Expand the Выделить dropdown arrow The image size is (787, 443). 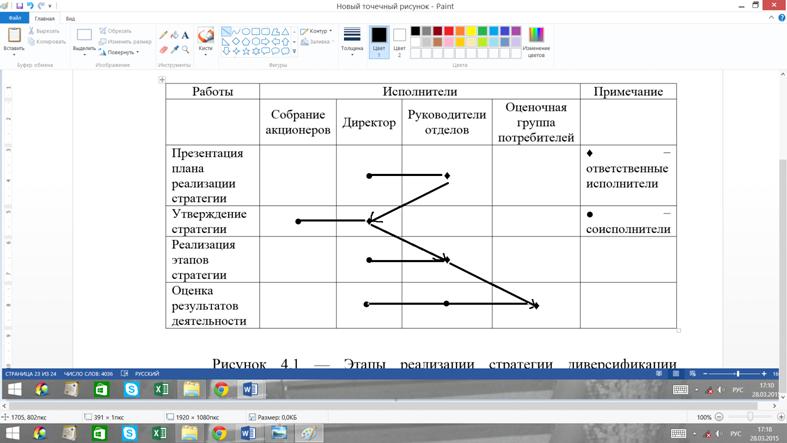(x=84, y=53)
